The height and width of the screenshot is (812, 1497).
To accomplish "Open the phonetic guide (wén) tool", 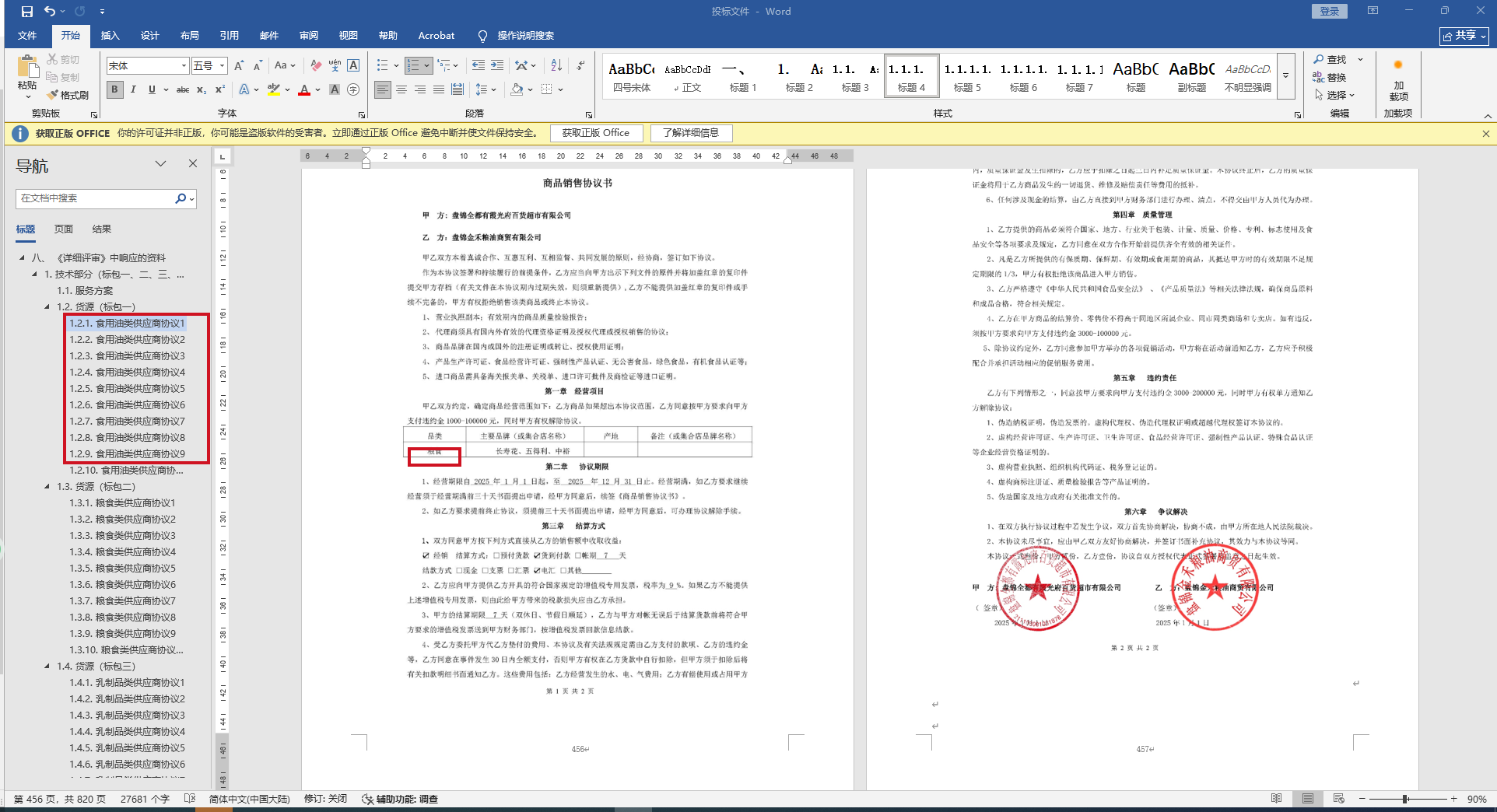I will (x=335, y=66).
